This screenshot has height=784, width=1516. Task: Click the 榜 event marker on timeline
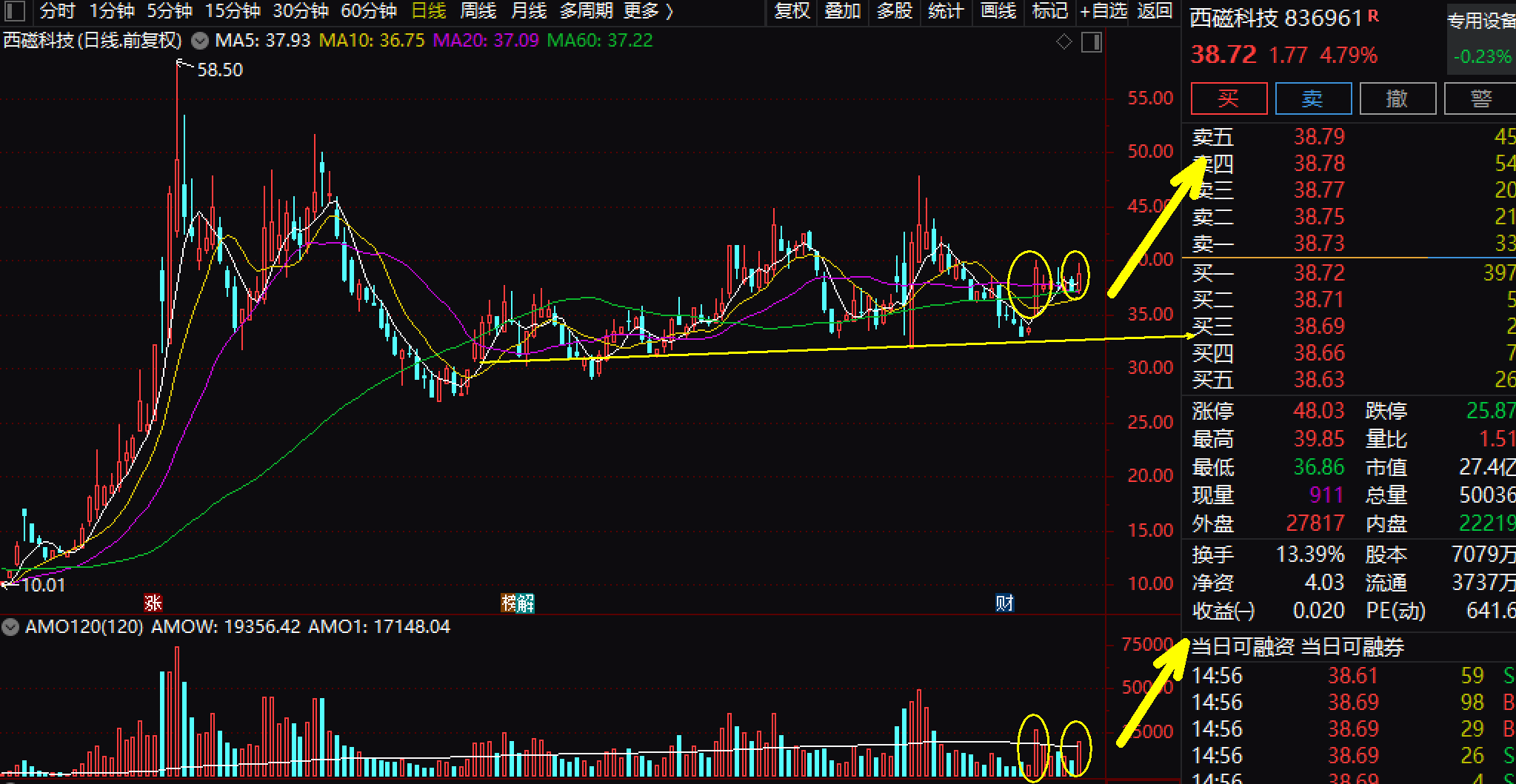click(x=508, y=603)
